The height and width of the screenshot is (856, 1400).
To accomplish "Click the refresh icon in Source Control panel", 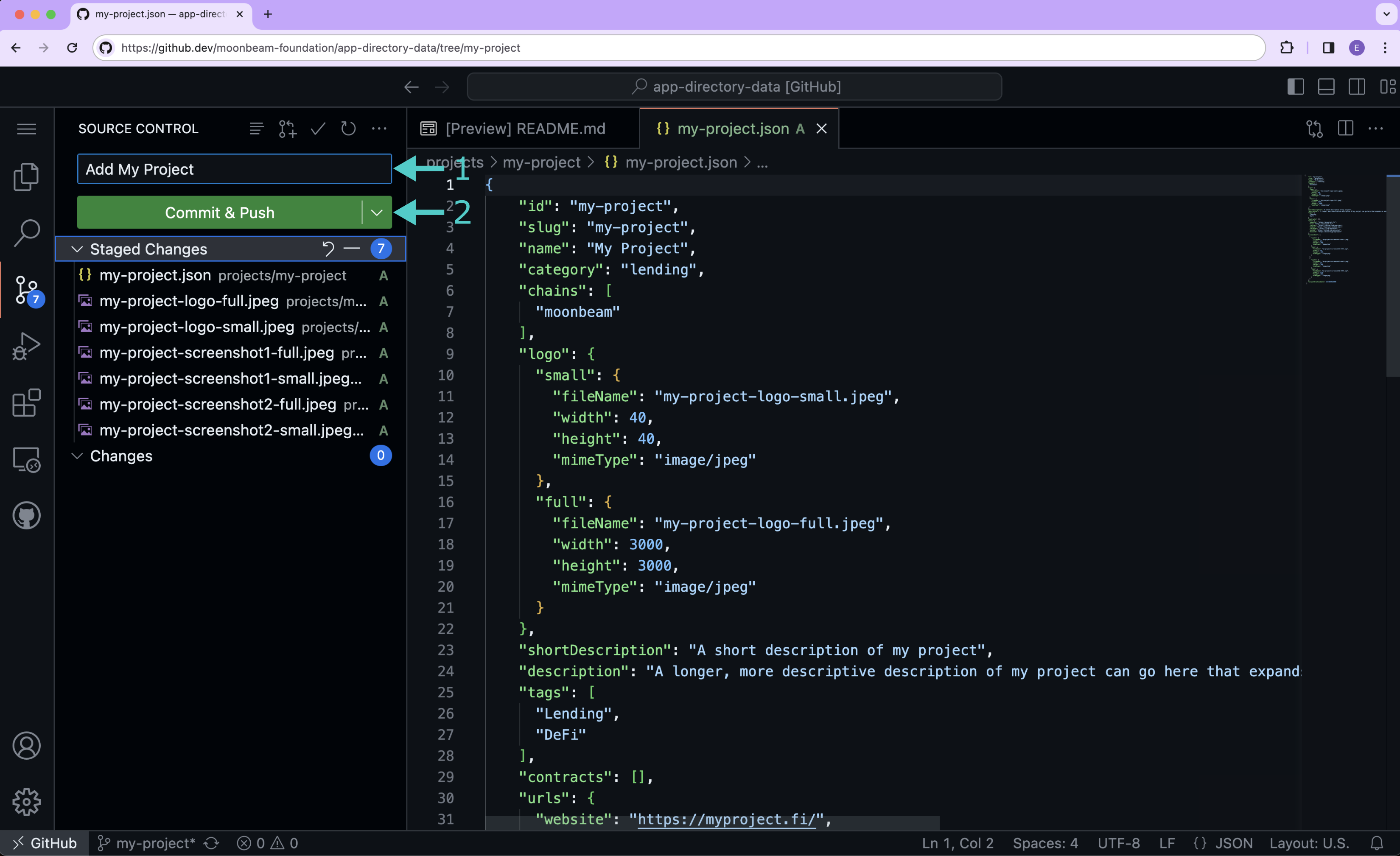I will (x=349, y=128).
